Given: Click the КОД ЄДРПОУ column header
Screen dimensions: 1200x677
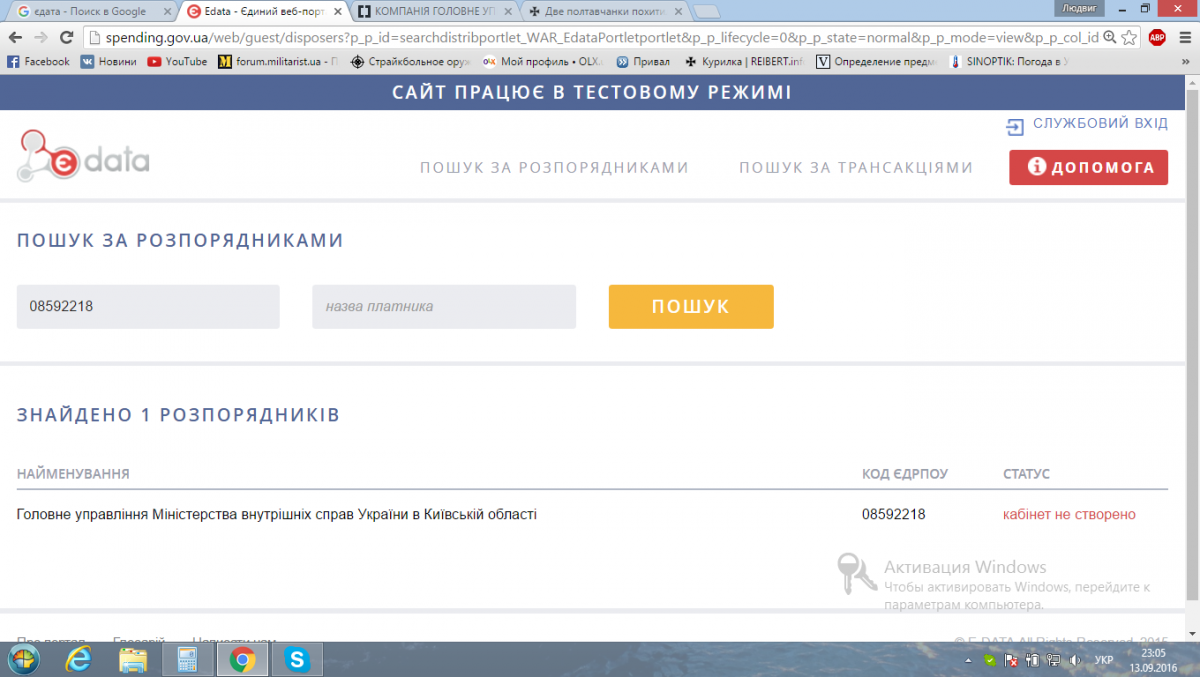Looking at the screenshot, I should pyautogui.click(x=905, y=474).
